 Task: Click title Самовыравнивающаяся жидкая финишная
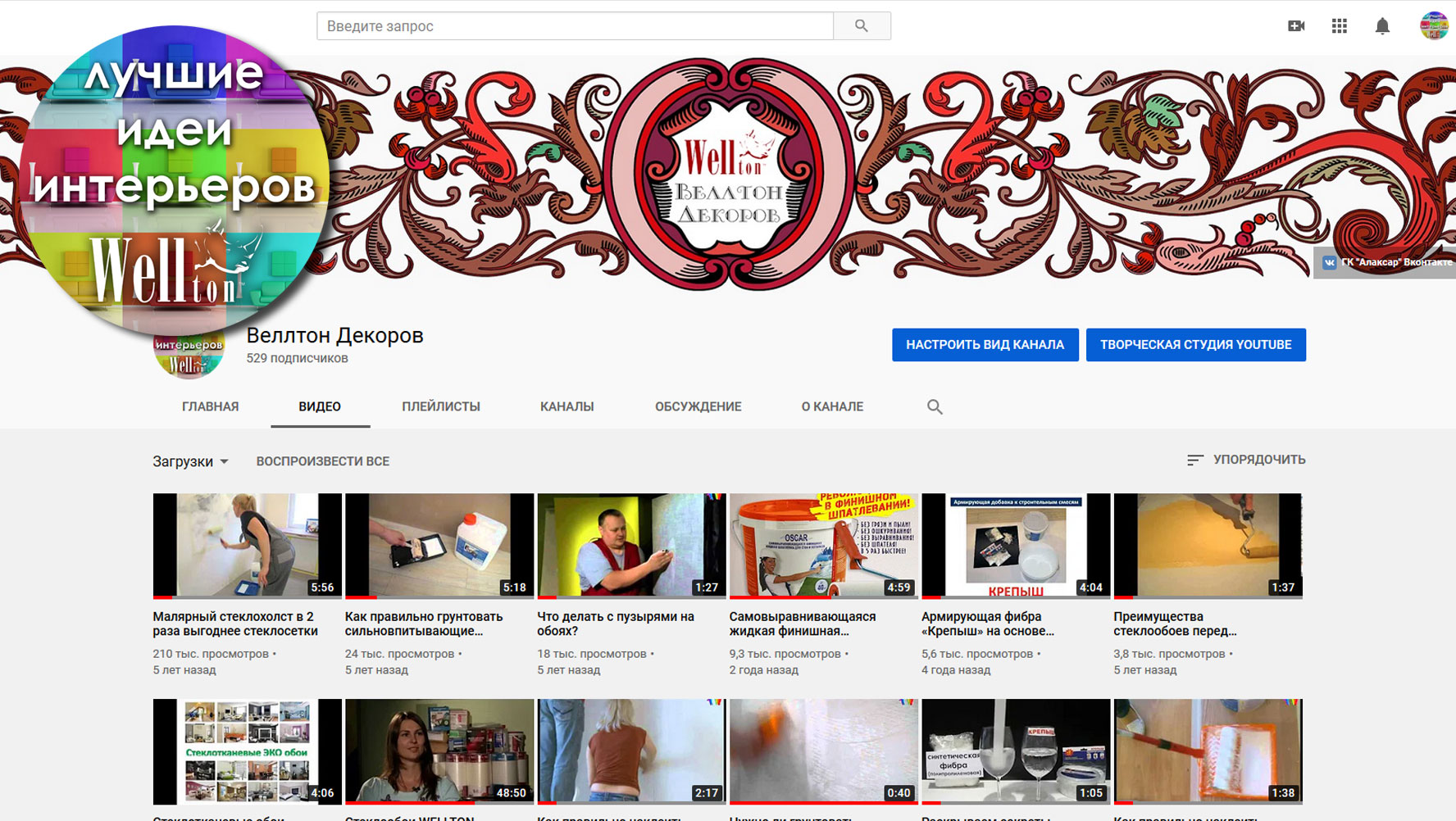(803, 624)
